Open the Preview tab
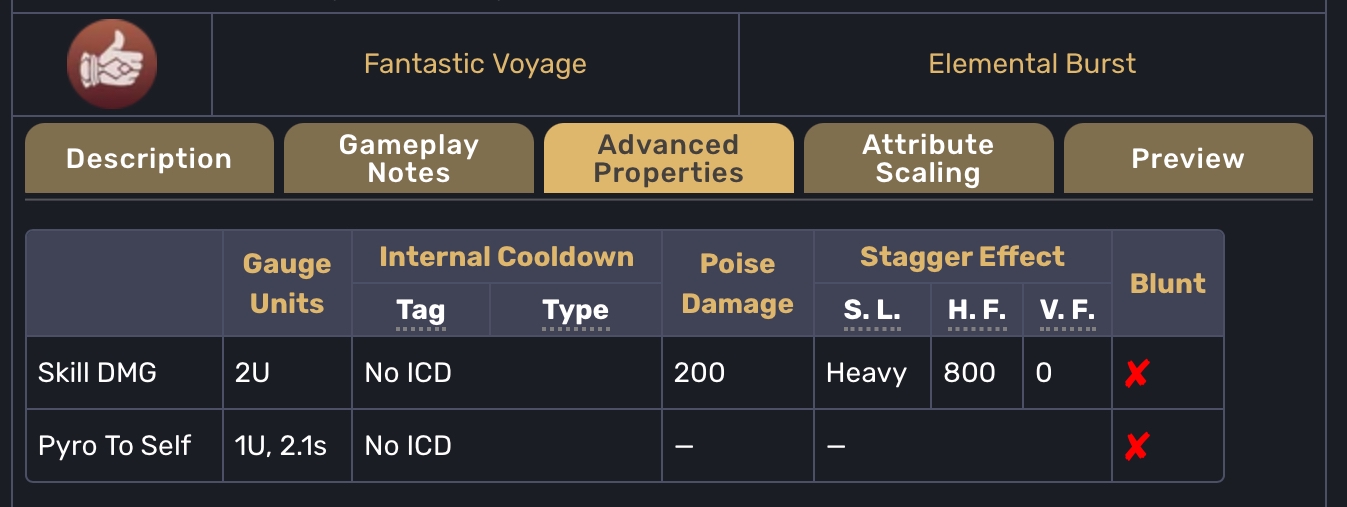 pyautogui.click(x=1188, y=159)
